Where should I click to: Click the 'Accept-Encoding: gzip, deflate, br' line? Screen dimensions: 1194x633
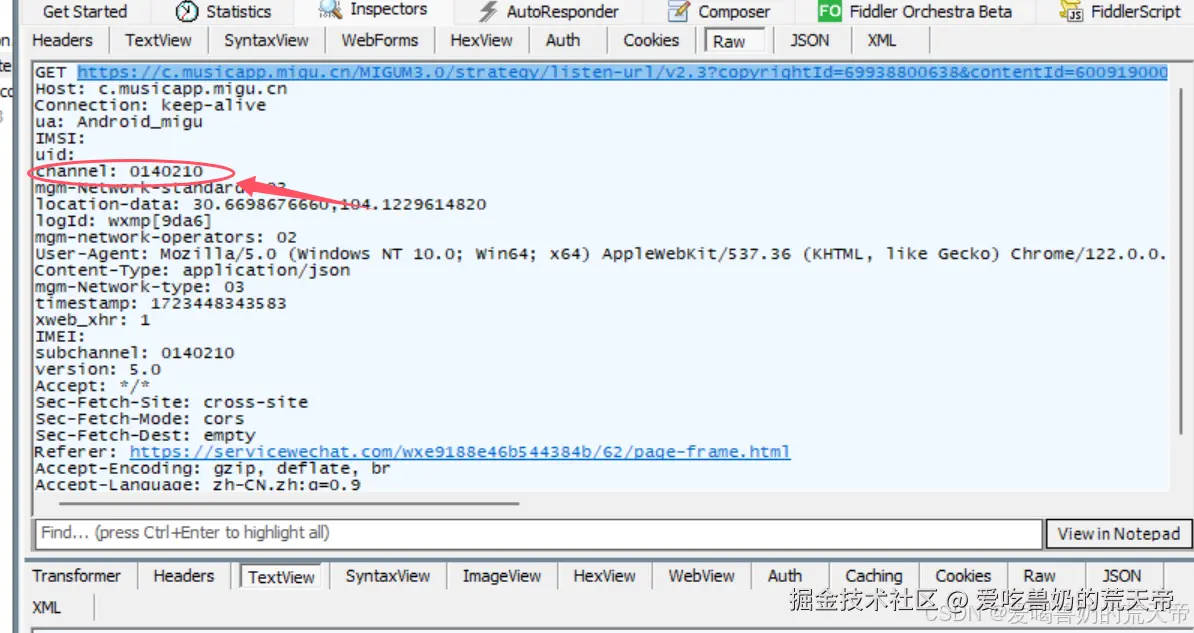pyautogui.click(x=212, y=468)
